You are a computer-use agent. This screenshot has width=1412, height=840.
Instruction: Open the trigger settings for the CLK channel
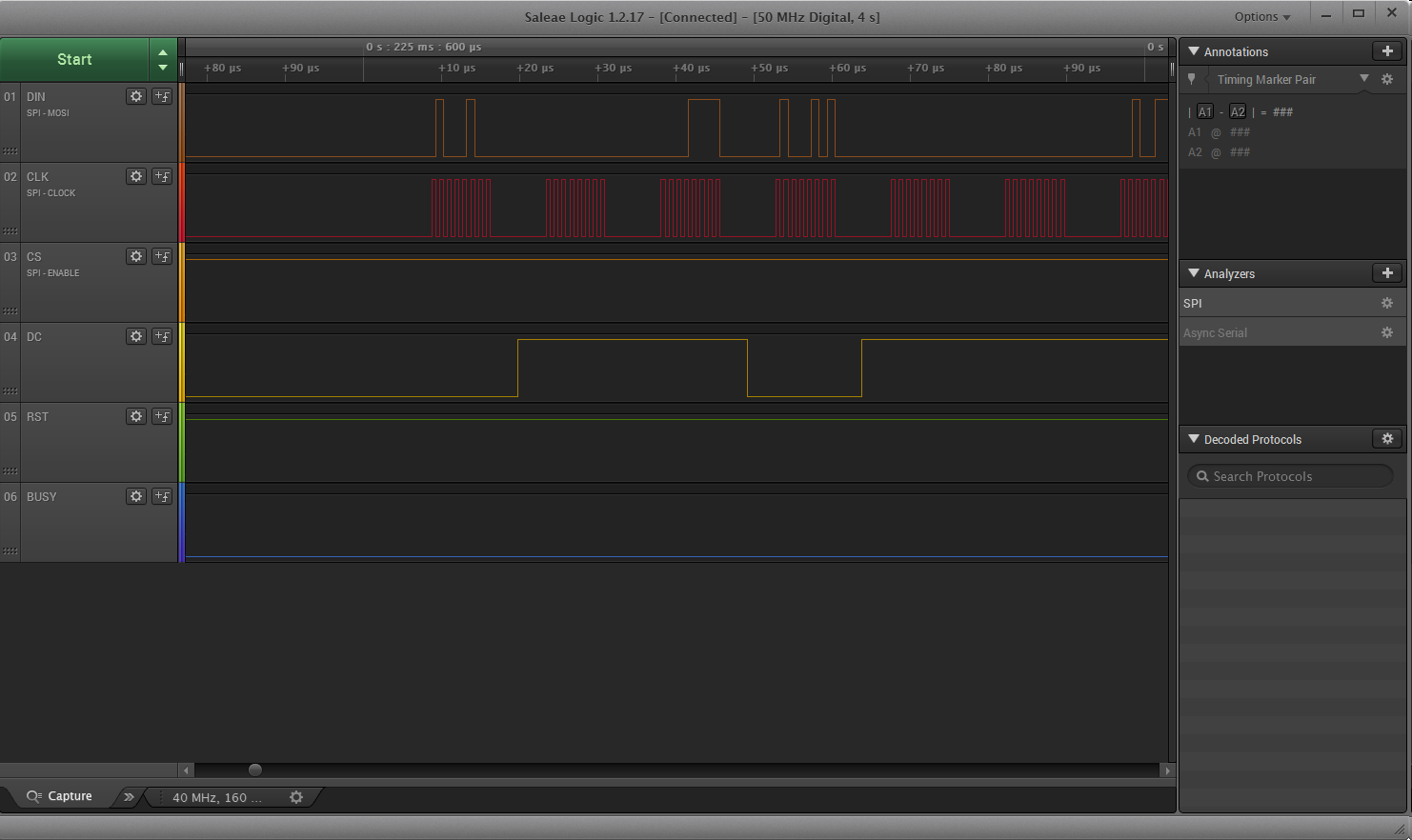pyautogui.click(x=162, y=176)
